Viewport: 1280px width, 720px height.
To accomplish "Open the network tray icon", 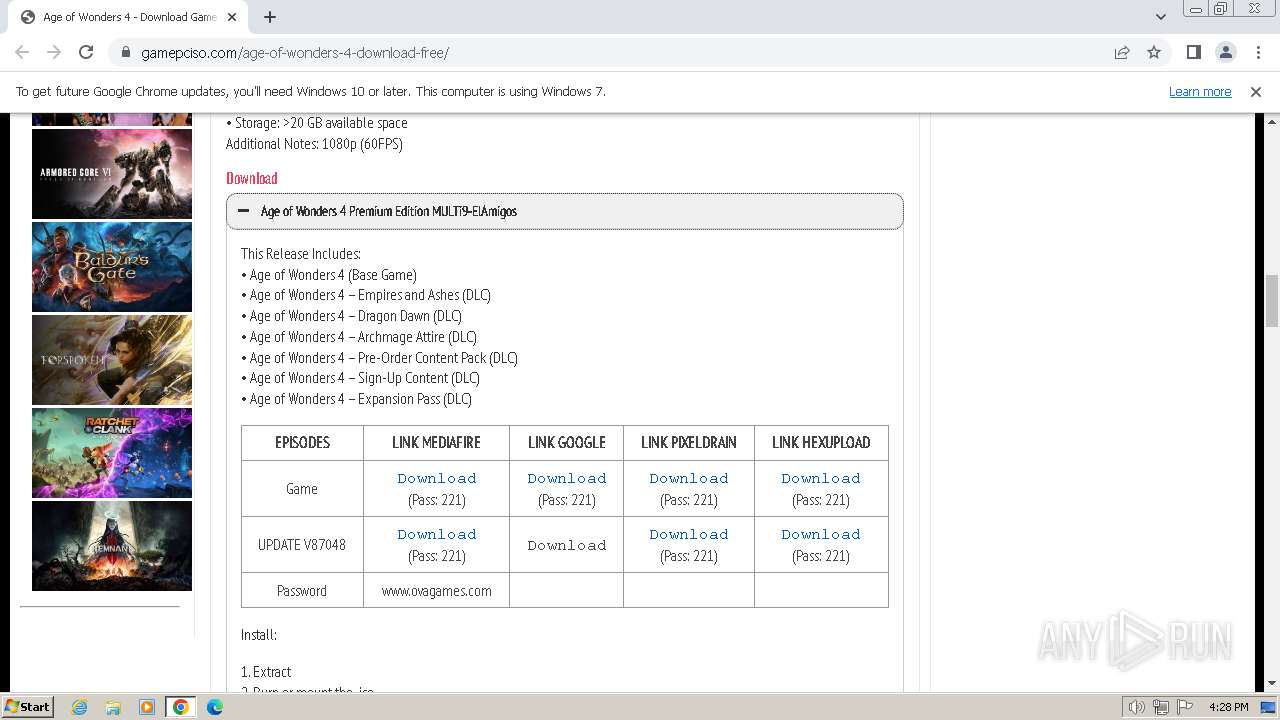I will pyautogui.click(x=1161, y=707).
